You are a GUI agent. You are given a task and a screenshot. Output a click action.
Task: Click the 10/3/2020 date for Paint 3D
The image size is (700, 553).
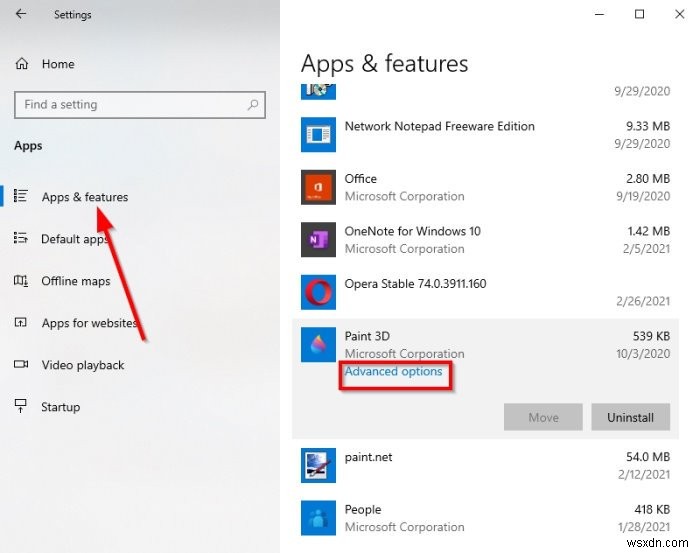643,354
